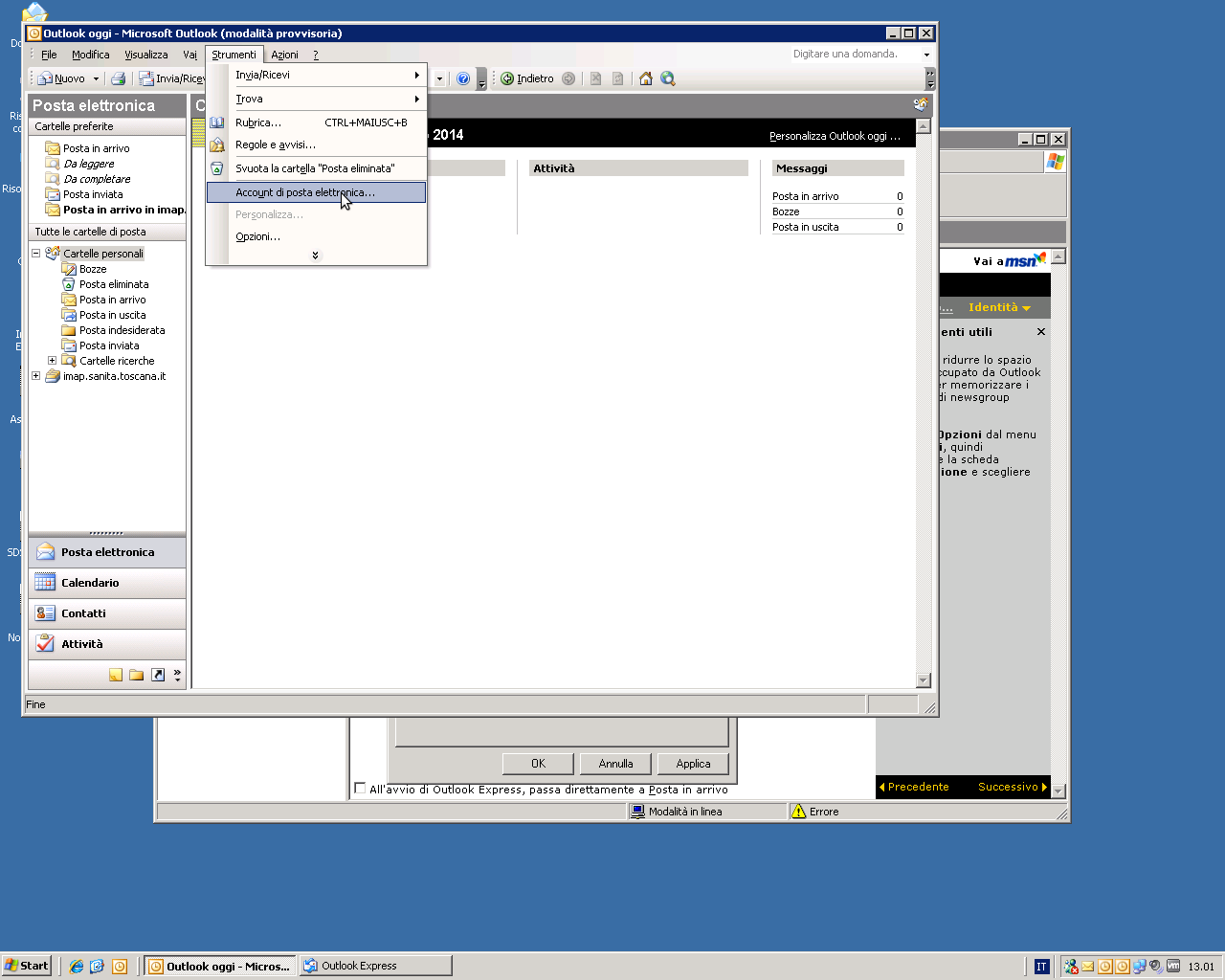Click the Rubrica address book icon in the menu
This screenshot has width=1225, height=980.
point(217,122)
